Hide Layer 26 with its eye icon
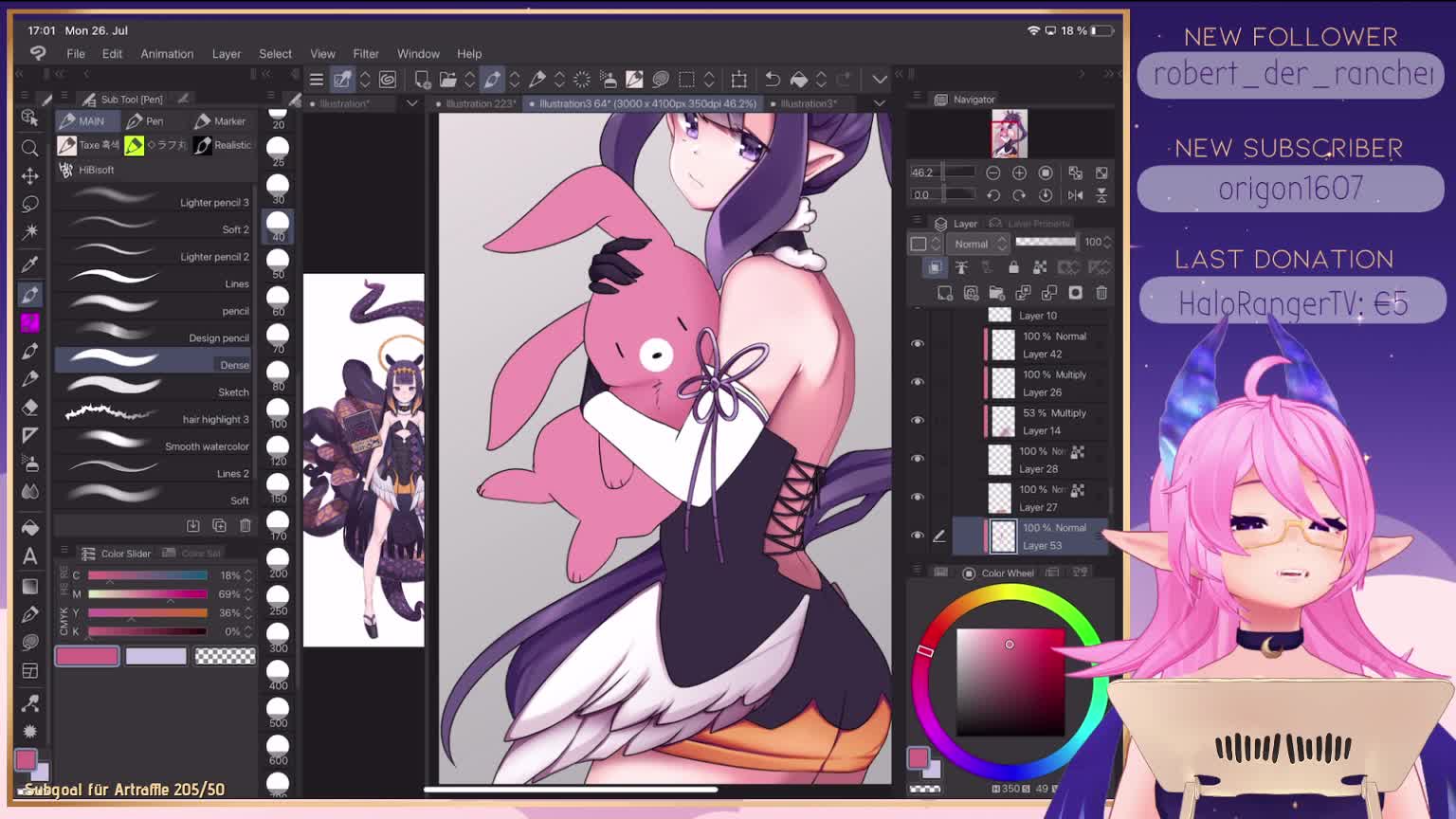This screenshot has height=819, width=1456. pos(917,382)
